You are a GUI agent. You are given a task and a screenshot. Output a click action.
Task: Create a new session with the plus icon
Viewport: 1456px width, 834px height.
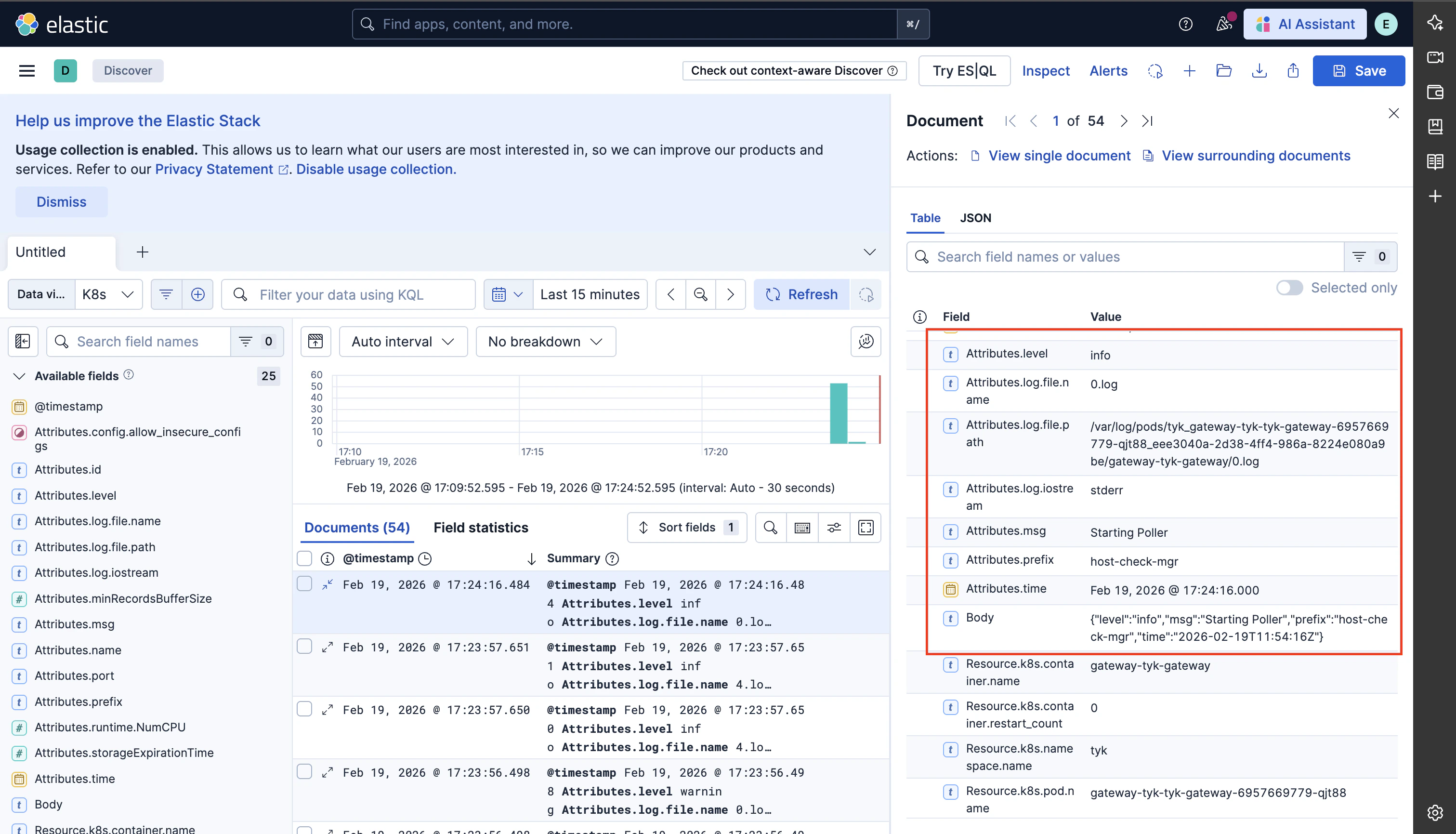tap(1189, 70)
